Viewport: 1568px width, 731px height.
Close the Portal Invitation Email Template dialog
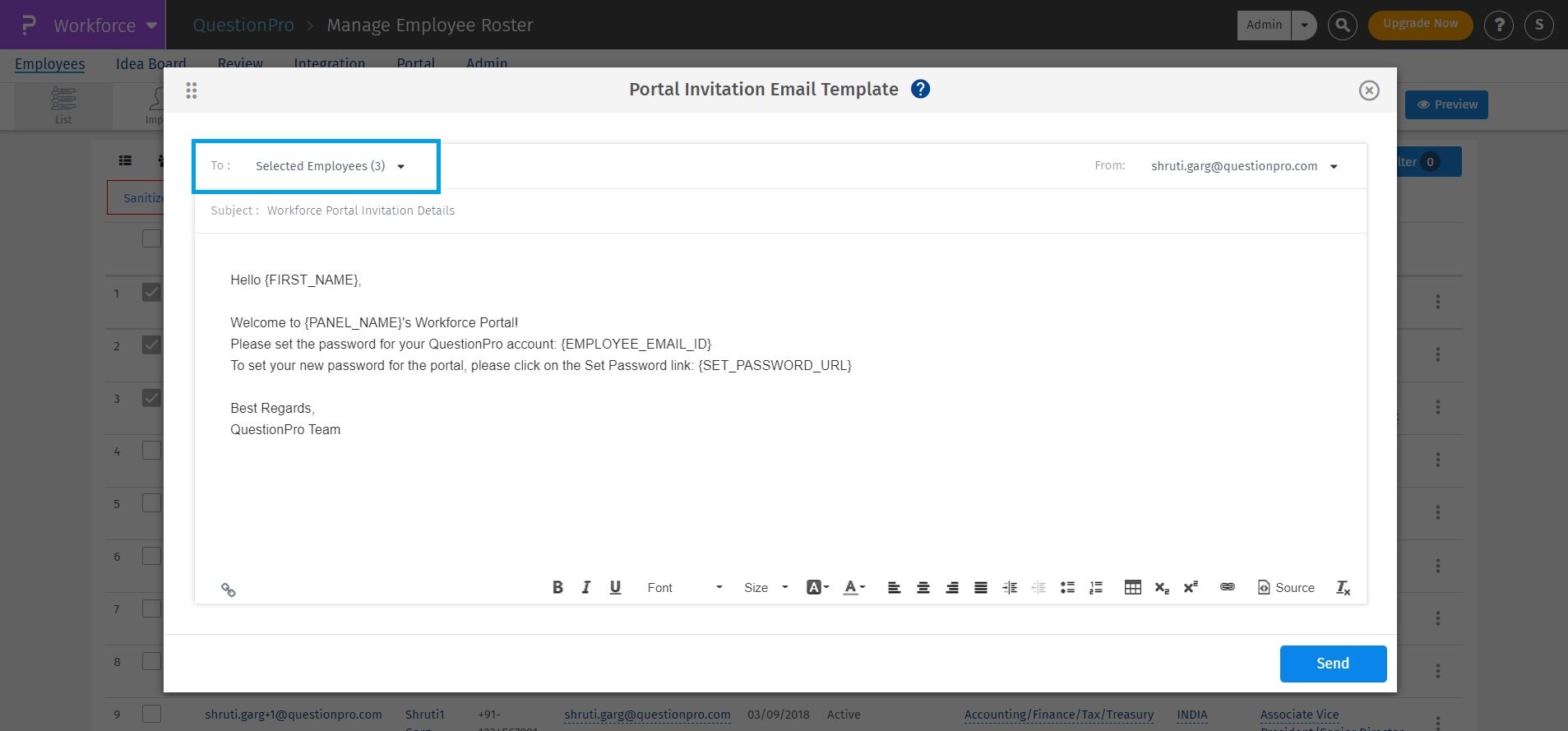tap(1369, 90)
